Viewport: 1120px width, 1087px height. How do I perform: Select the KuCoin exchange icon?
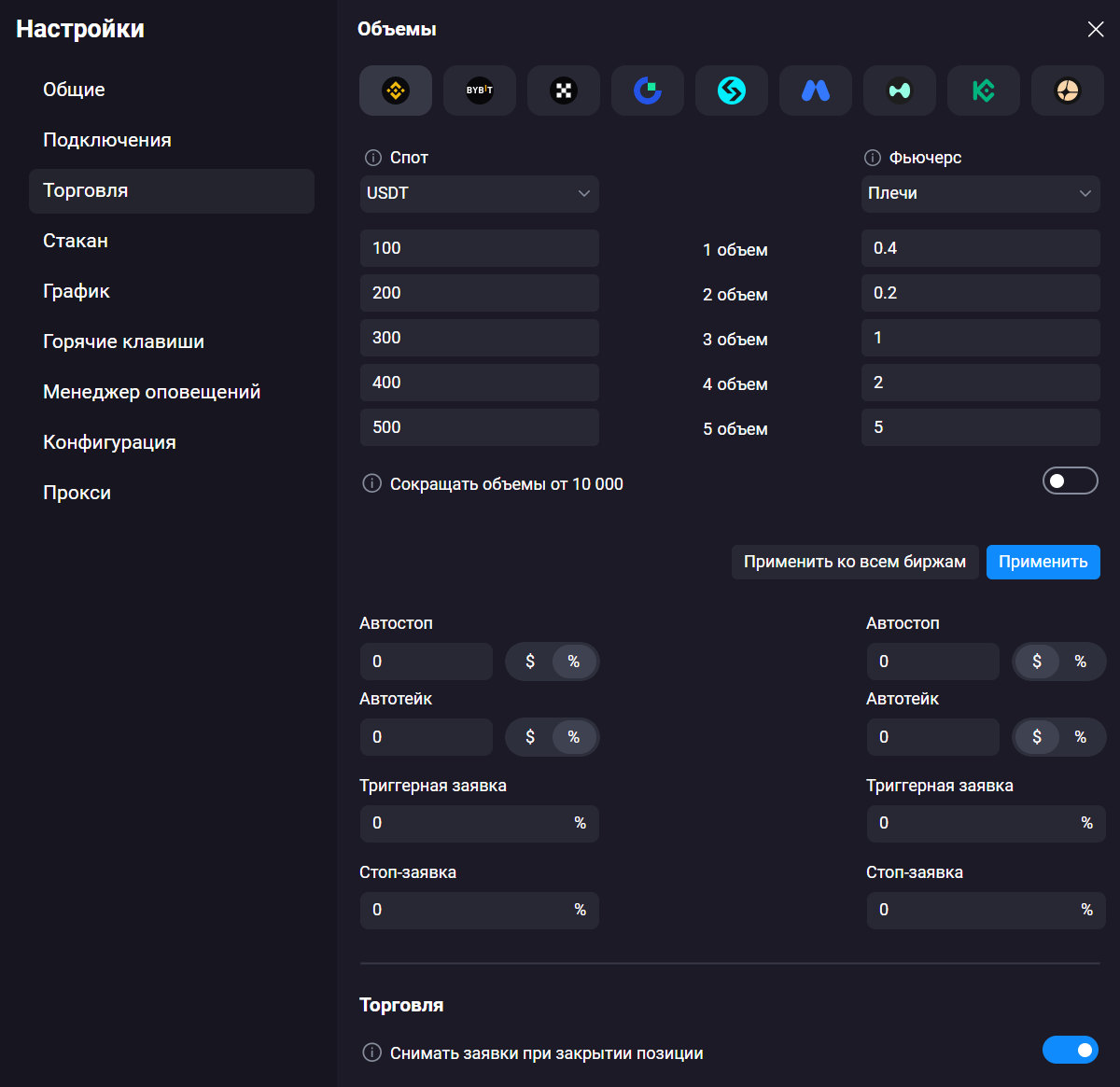click(984, 91)
